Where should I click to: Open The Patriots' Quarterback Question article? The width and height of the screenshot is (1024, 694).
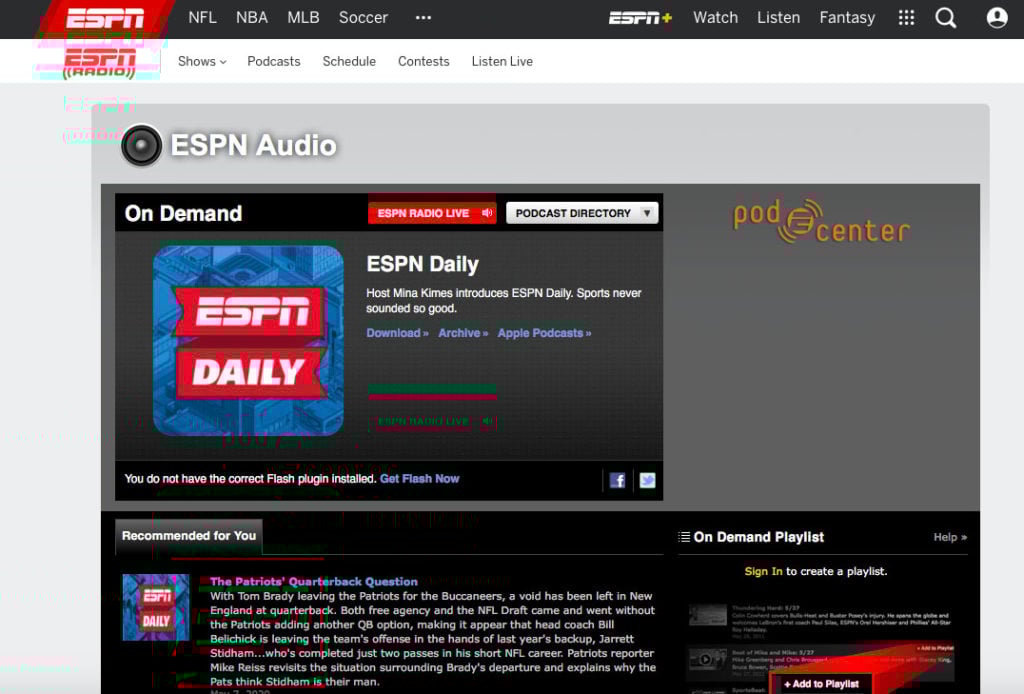tap(313, 582)
